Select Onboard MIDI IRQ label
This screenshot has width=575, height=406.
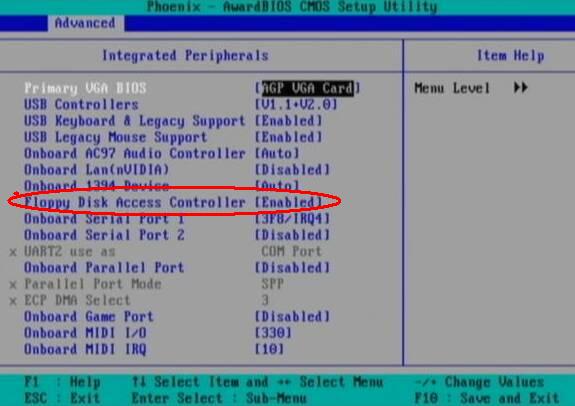[x=85, y=349]
